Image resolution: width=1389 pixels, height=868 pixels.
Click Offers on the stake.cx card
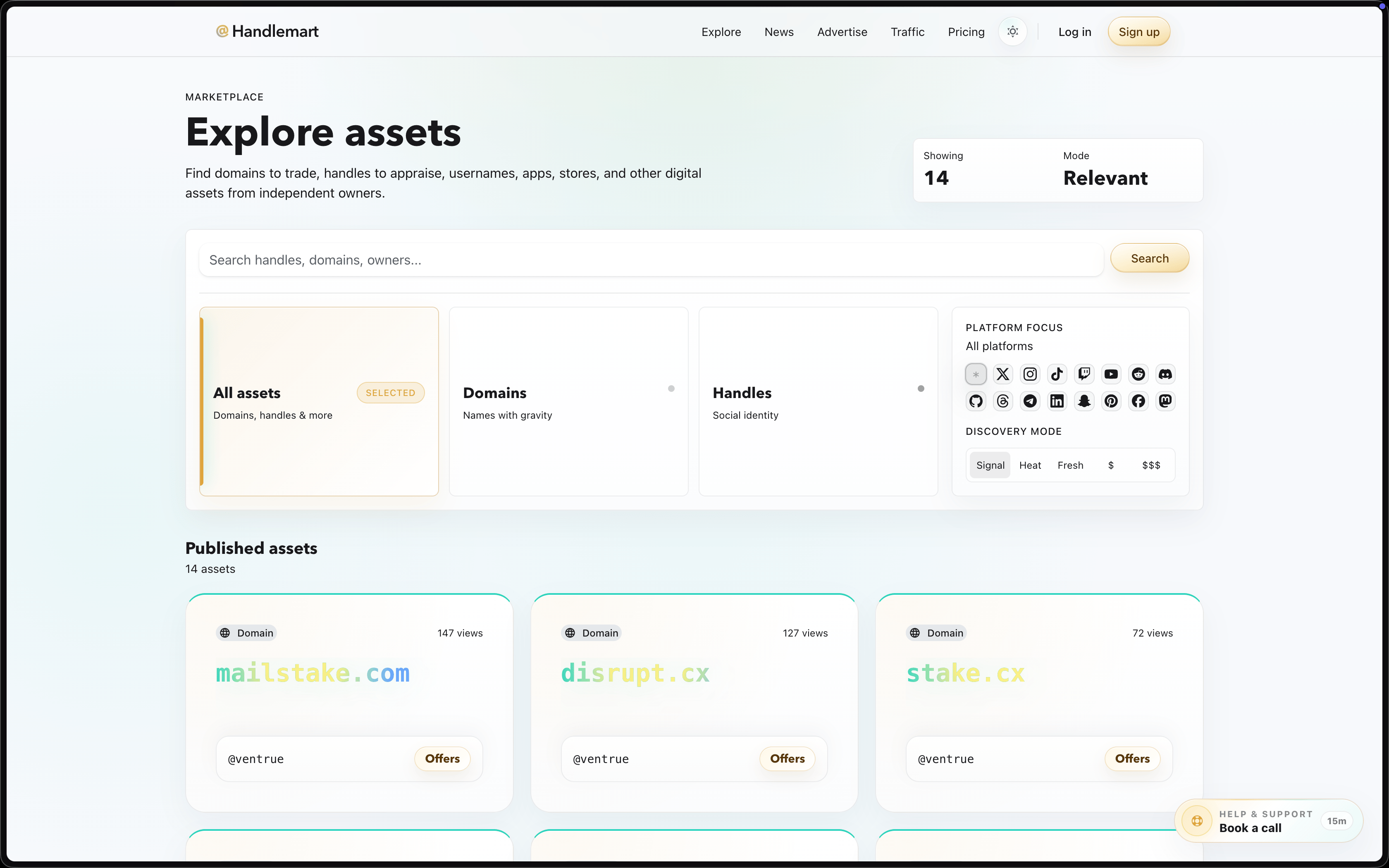pyautogui.click(x=1132, y=758)
